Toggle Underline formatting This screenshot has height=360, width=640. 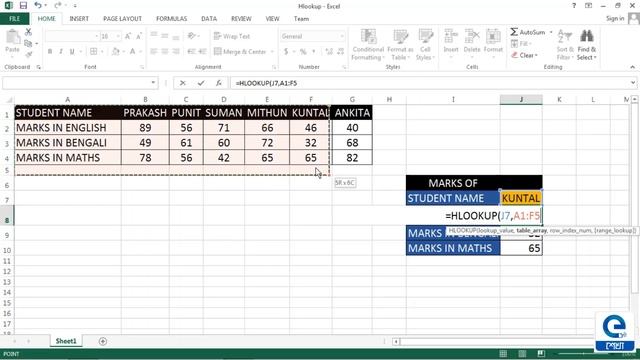coord(72,51)
